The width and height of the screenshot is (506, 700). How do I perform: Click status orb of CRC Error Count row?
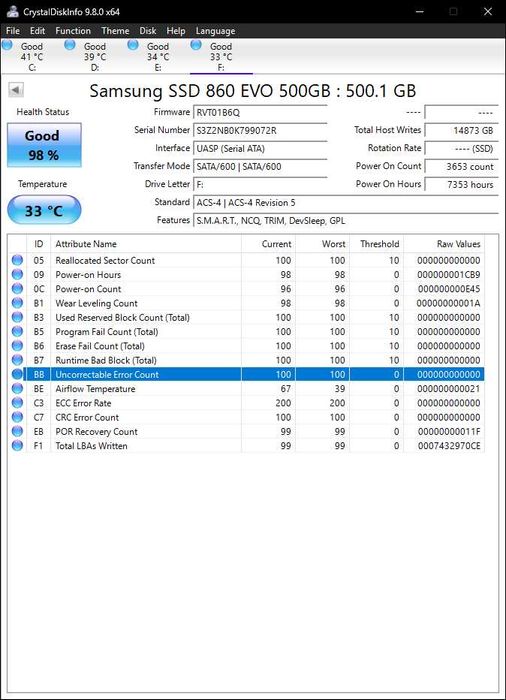click(x=17, y=417)
